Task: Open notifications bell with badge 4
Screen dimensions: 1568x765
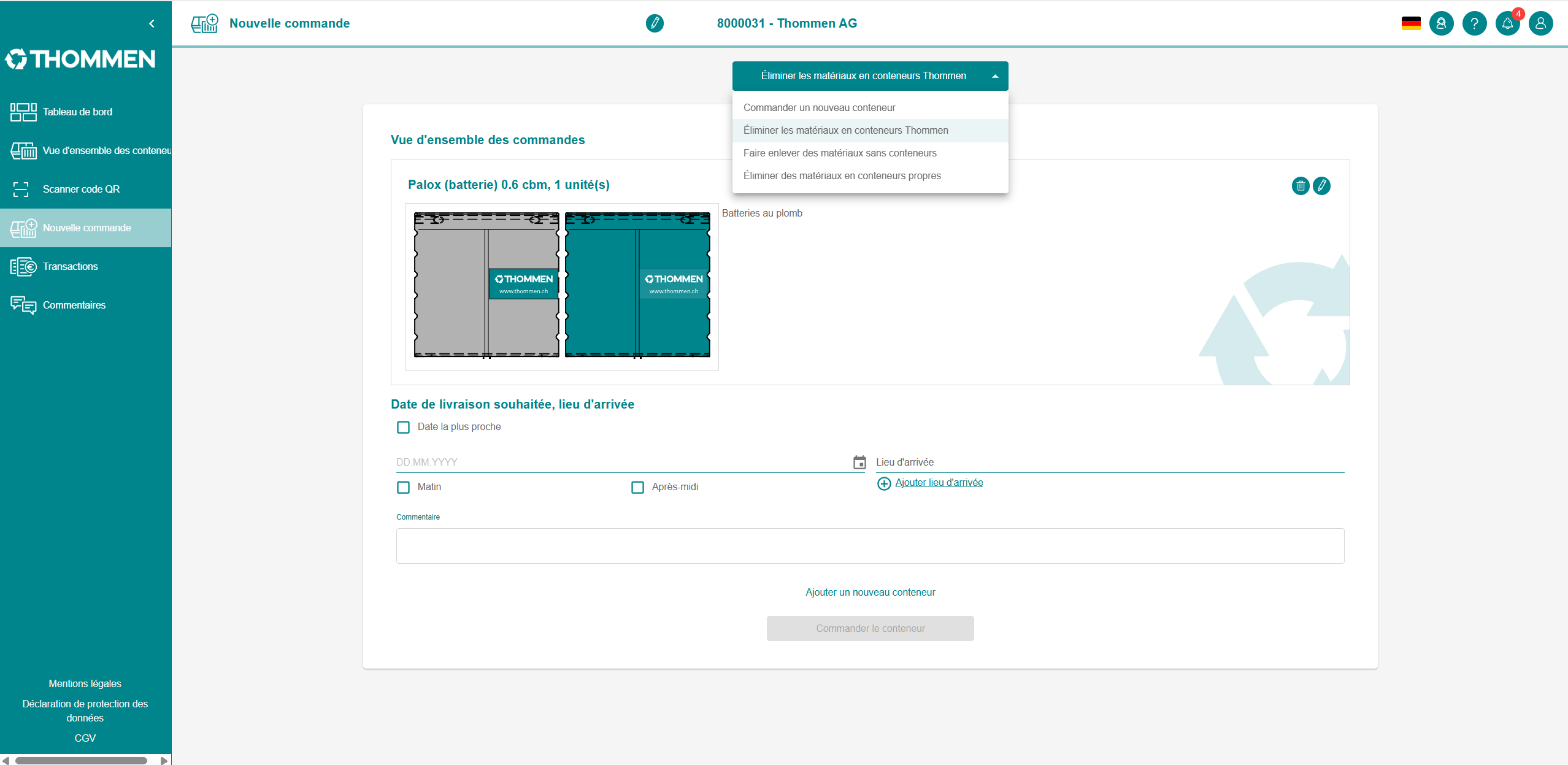Action: 1508,23
